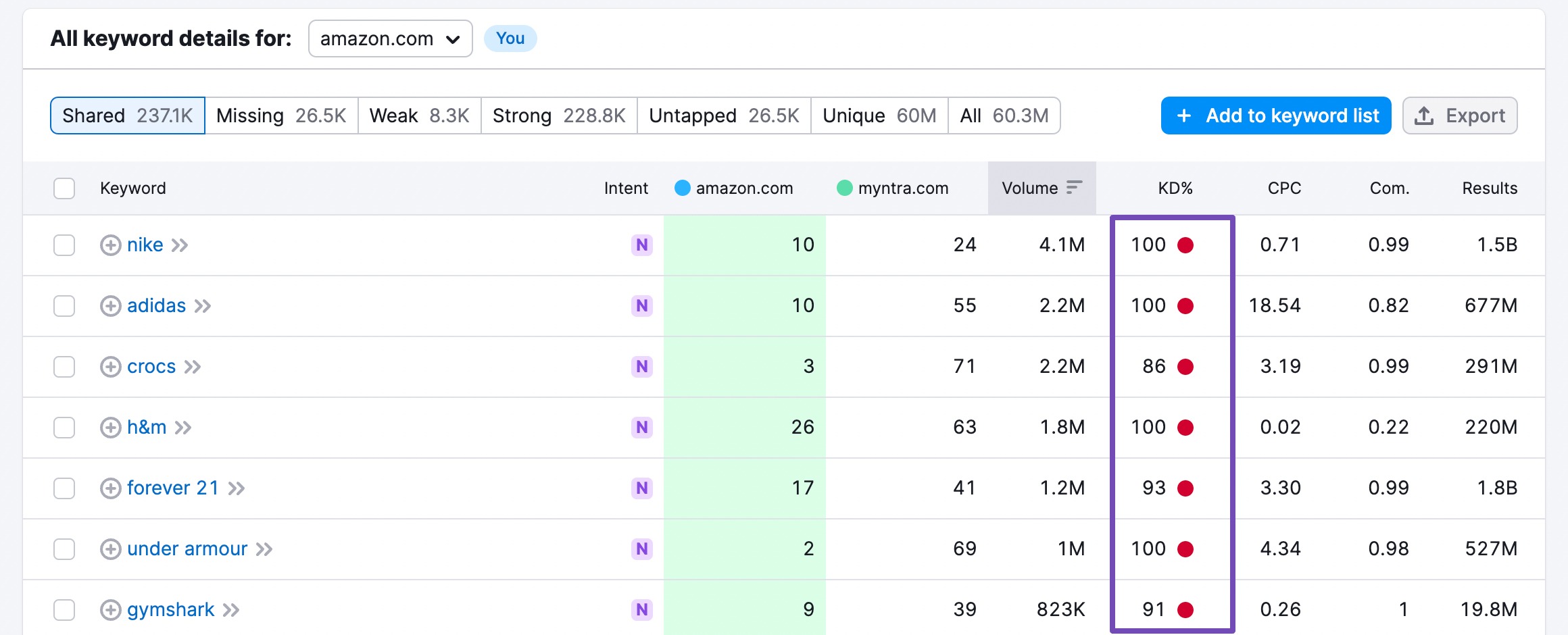This screenshot has height=635, width=1568.
Task: Click the plus icon beside forever 21
Action: (111, 488)
